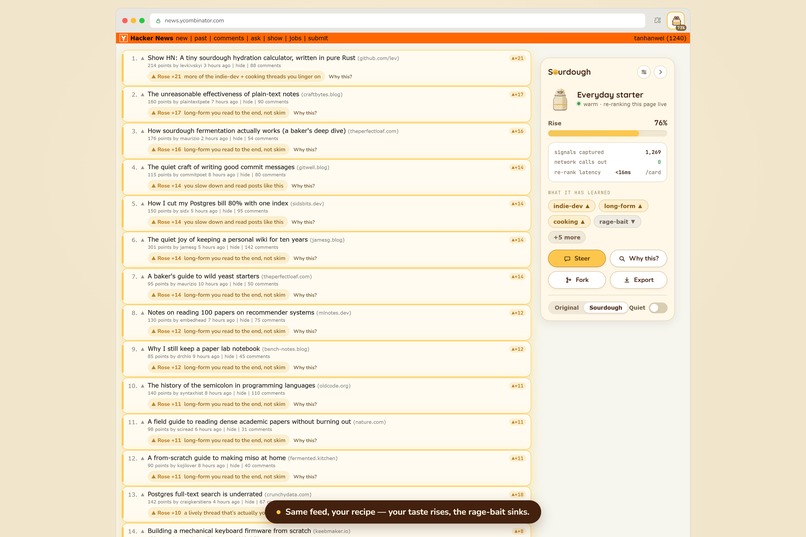Click +11 badge on semicolon history story

tap(517, 386)
